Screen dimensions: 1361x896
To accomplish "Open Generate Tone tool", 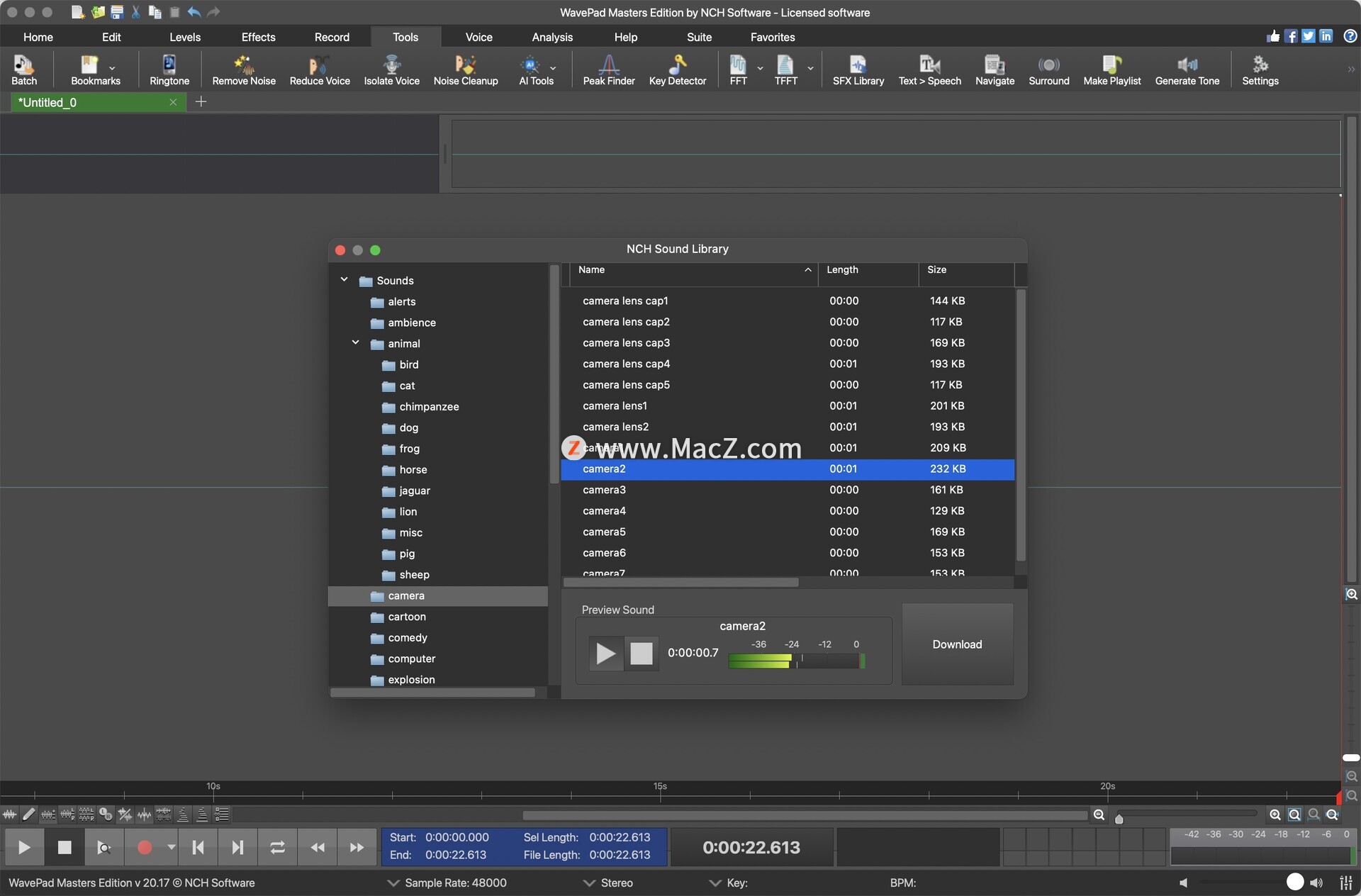I will (x=1187, y=70).
